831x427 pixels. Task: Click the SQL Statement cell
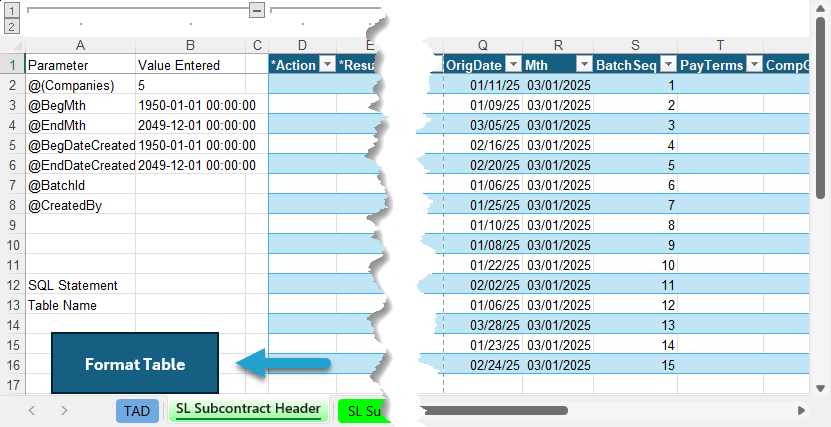click(x=80, y=285)
